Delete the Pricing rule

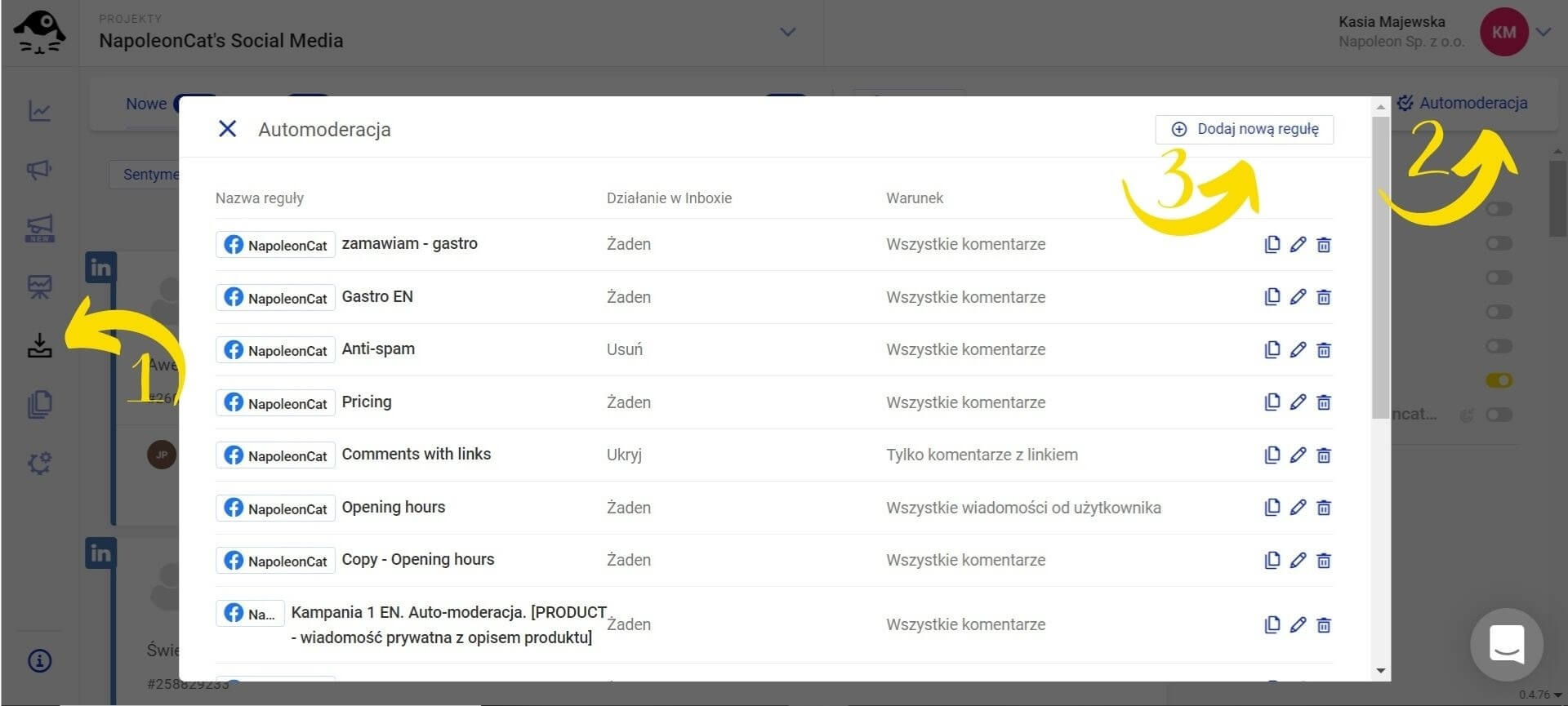1324,402
